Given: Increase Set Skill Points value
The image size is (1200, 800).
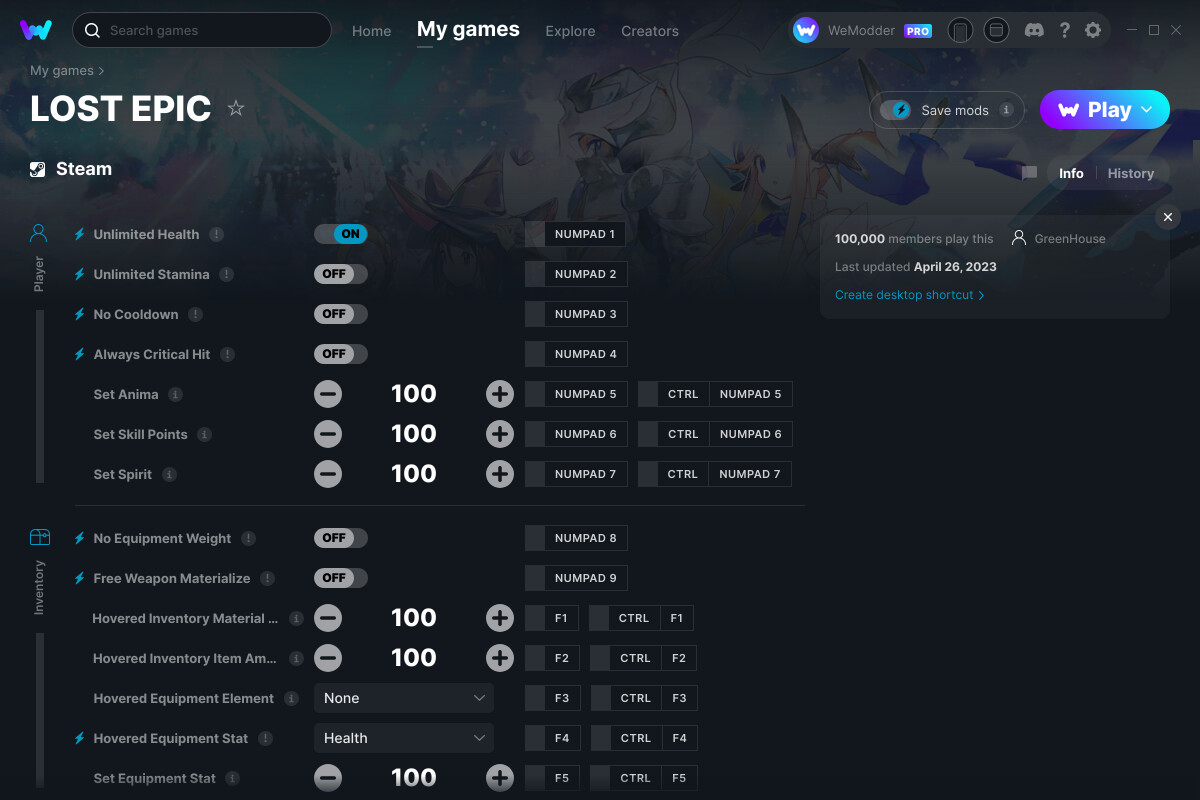Looking at the screenshot, I should click(x=500, y=434).
